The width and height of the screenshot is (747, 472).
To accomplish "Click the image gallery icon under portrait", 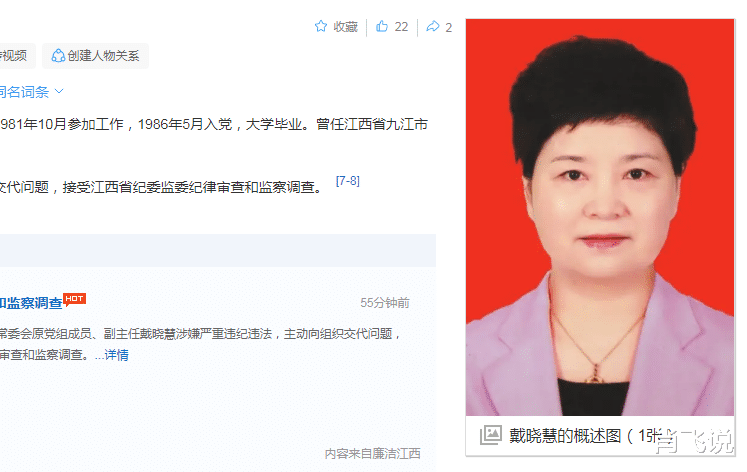I will click(x=491, y=435).
